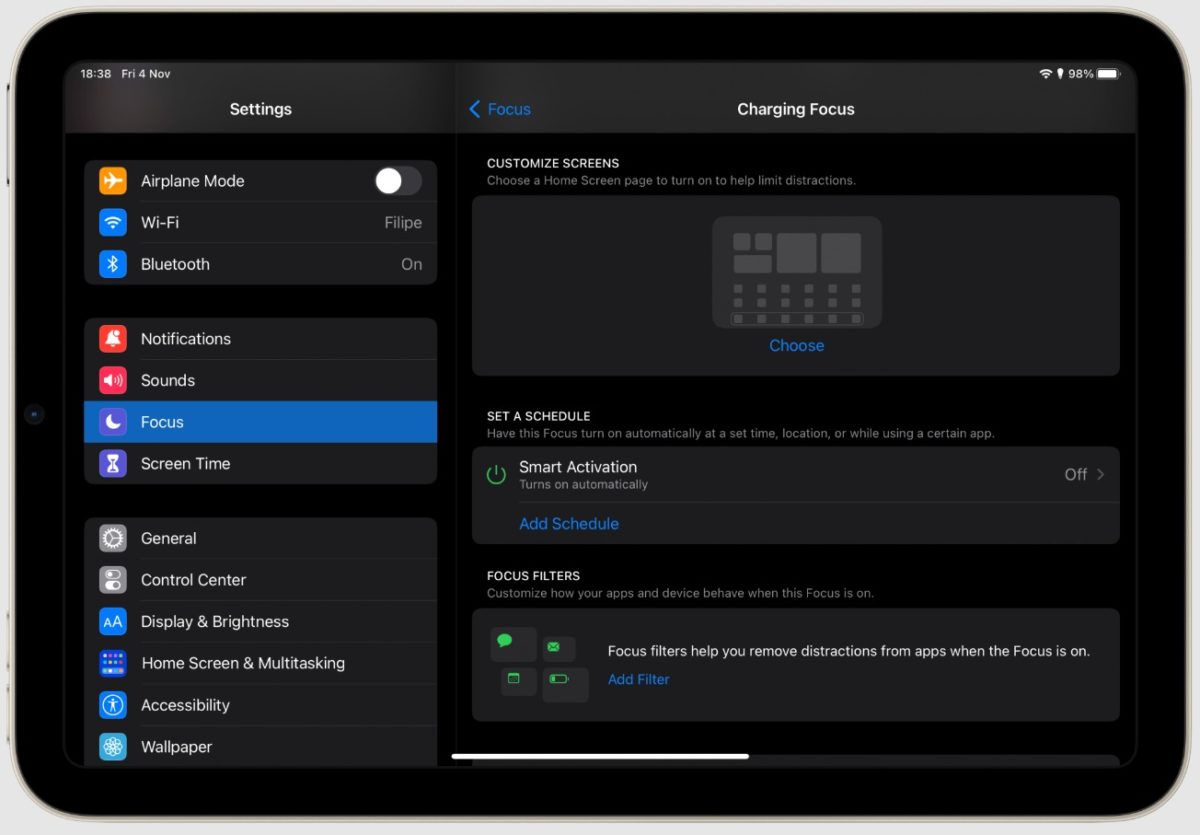Select the Home Screen page thumbnail
The height and width of the screenshot is (835, 1200).
click(x=796, y=272)
